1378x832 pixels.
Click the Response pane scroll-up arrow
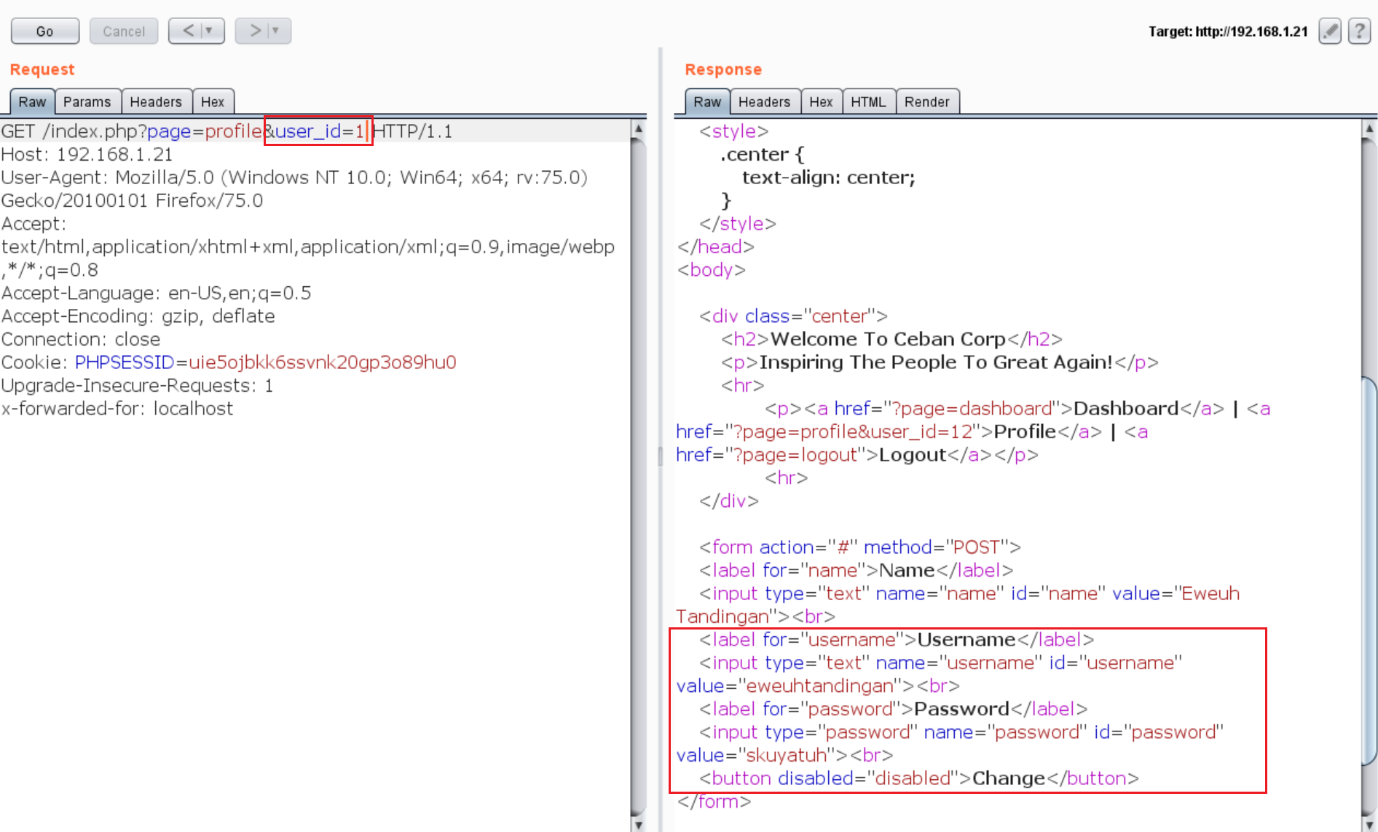(x=1369, y=129)
